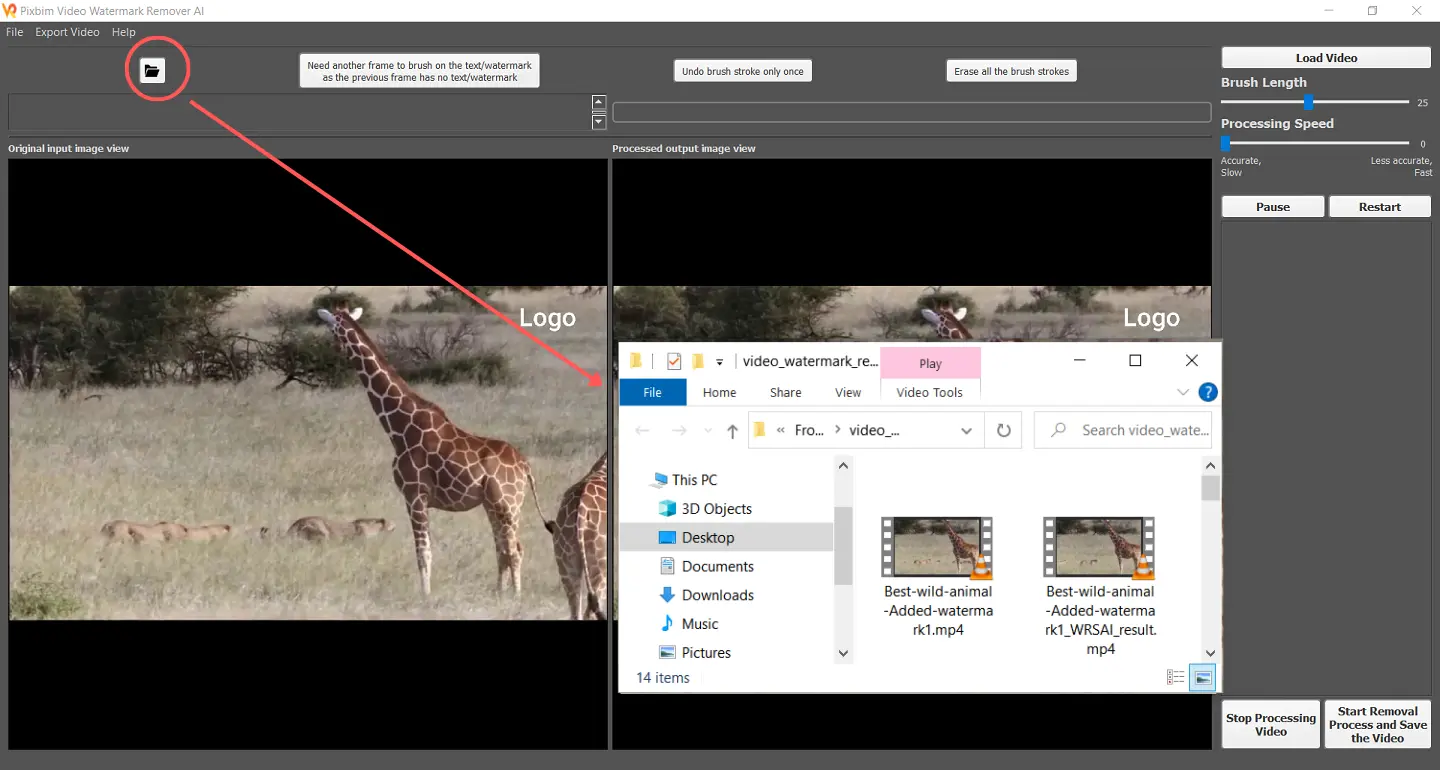
Task: Switch to Details view icon in Explorer
Action: click(x=1176, y=678)
